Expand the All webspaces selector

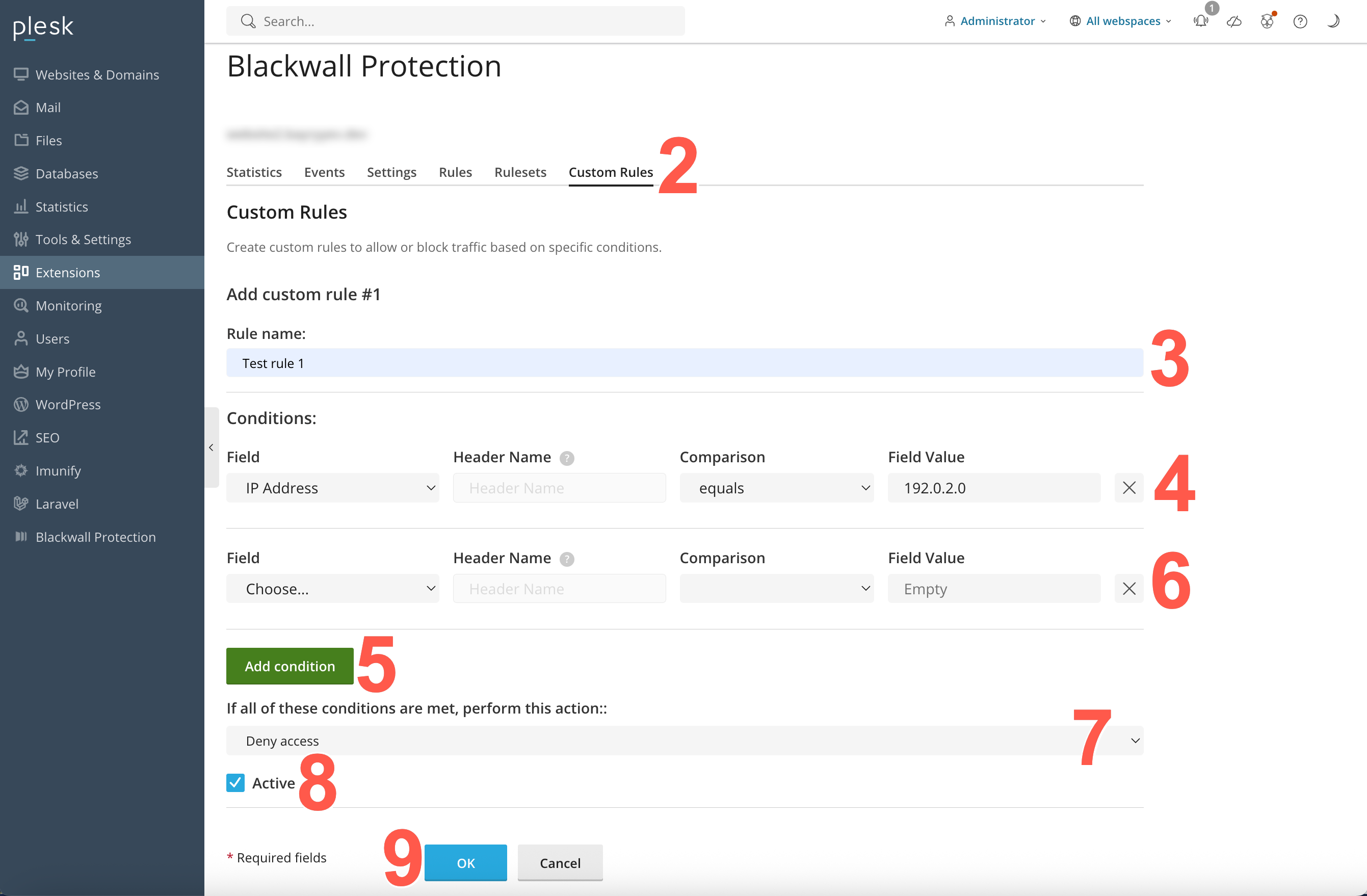(1121, 21)
